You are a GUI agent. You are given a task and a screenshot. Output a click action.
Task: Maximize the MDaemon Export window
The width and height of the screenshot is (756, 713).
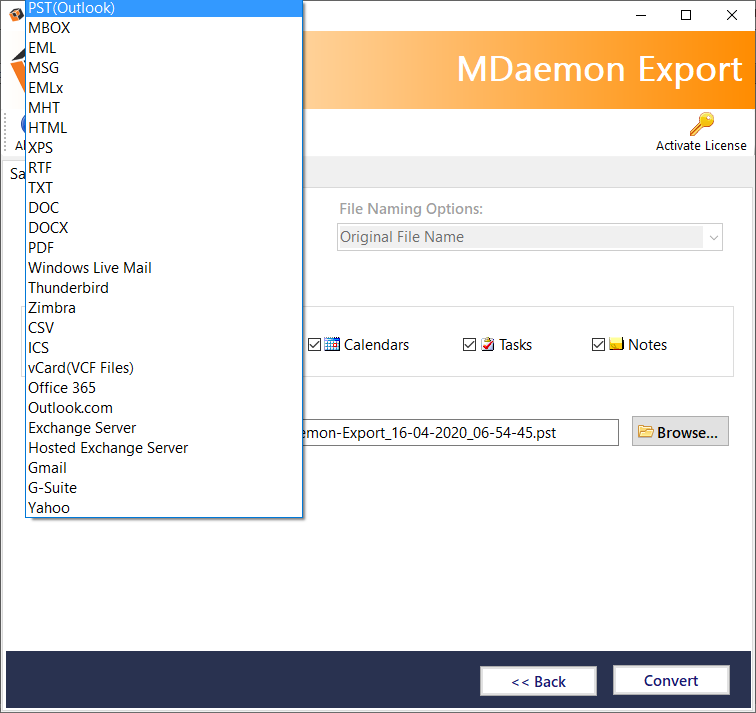(686, 15)
